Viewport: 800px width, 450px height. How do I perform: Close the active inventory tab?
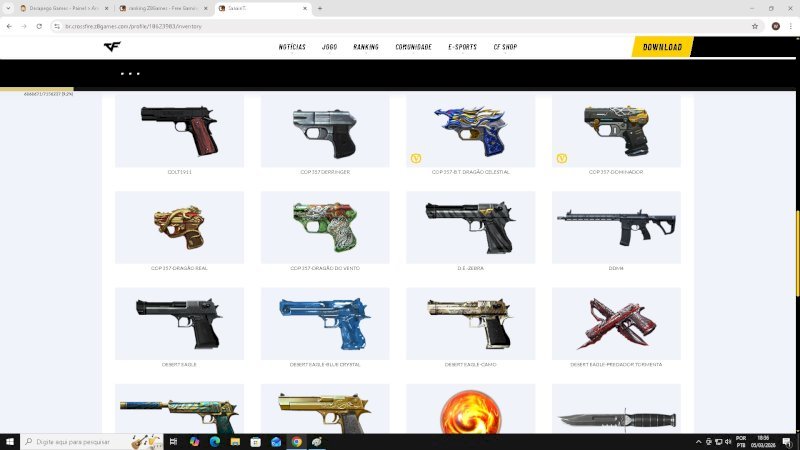305,8
